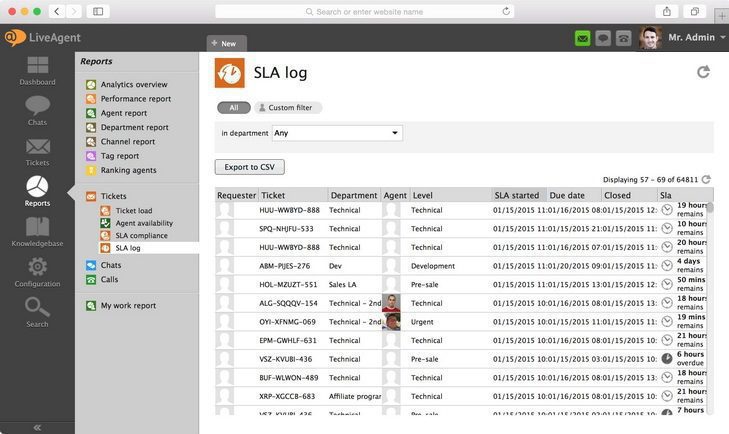
Task: Open the Dashboard section in sidebar
Action: coord(37,70)
